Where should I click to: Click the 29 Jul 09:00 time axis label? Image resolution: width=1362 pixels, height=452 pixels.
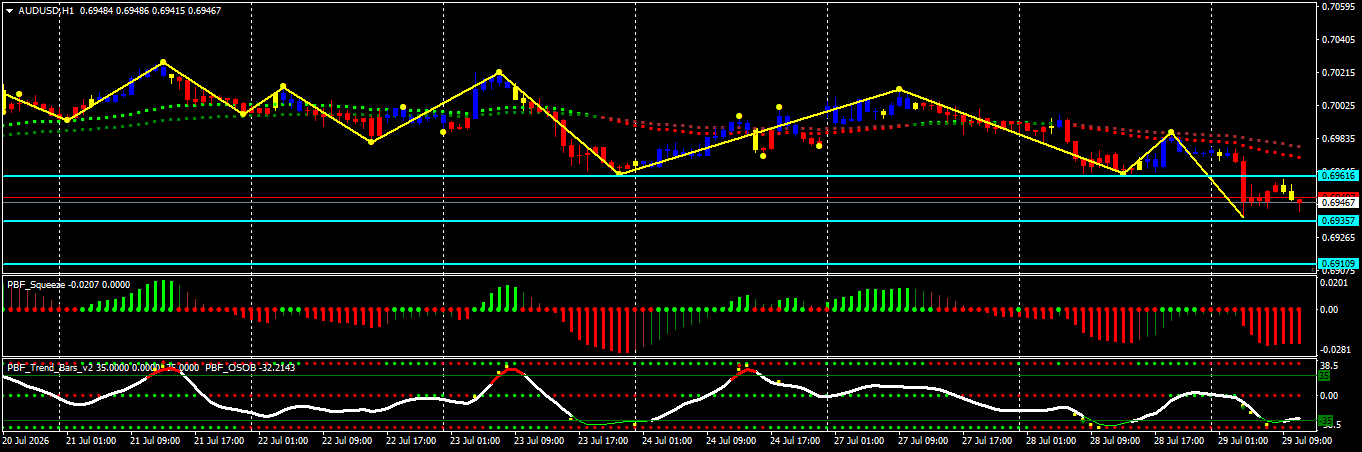point(1308,440)
